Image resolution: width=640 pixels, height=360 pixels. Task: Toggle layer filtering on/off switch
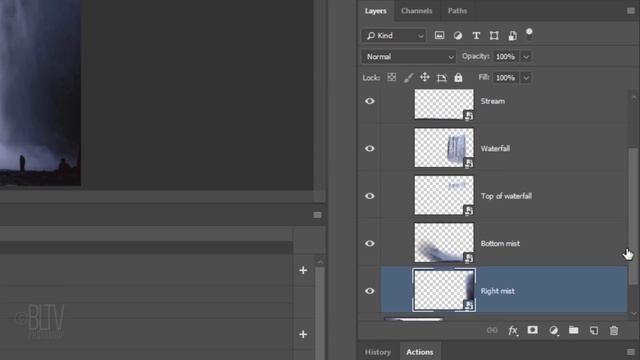tap(529, 33)
